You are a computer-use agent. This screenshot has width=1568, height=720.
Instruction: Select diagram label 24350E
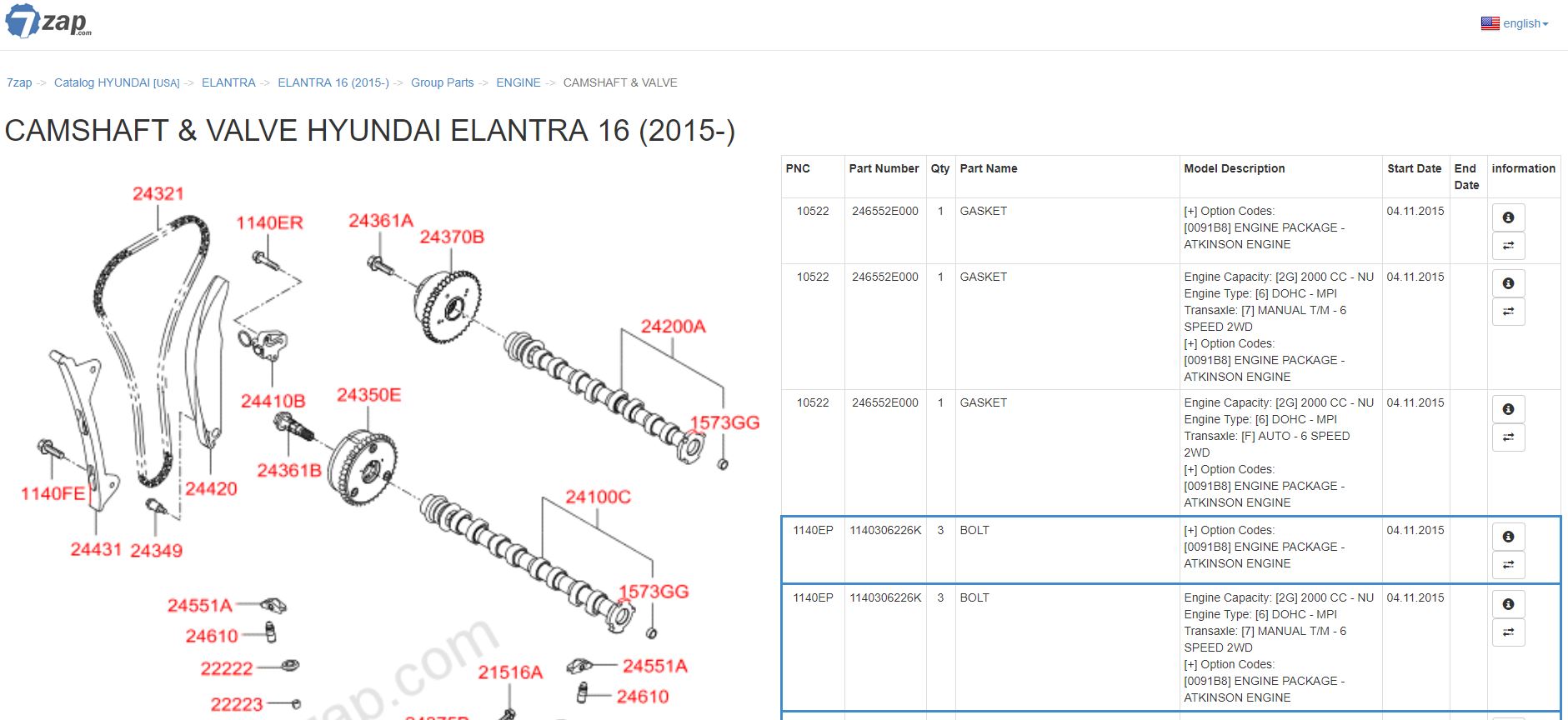pyautogui.click(x=368, y=394)
